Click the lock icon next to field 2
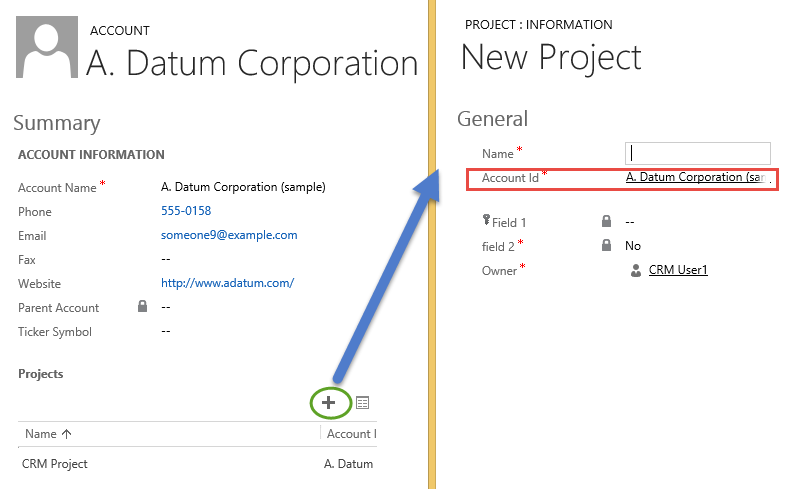This screenshot has width=786, height=489. click(606, 245)
